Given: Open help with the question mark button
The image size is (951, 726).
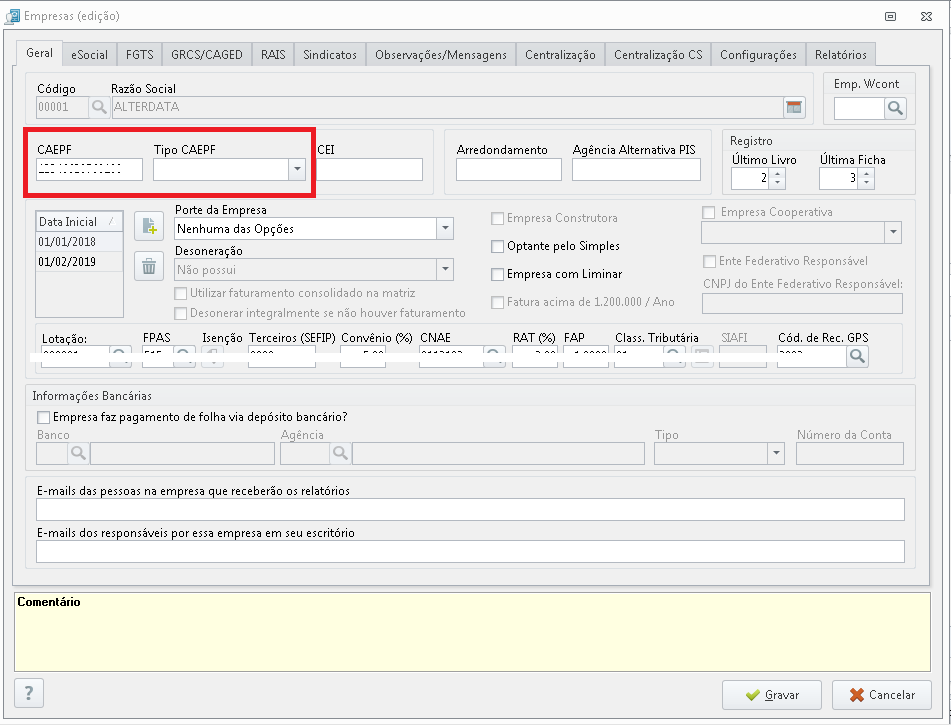Looking at the screenshot, I should [29, 693].
